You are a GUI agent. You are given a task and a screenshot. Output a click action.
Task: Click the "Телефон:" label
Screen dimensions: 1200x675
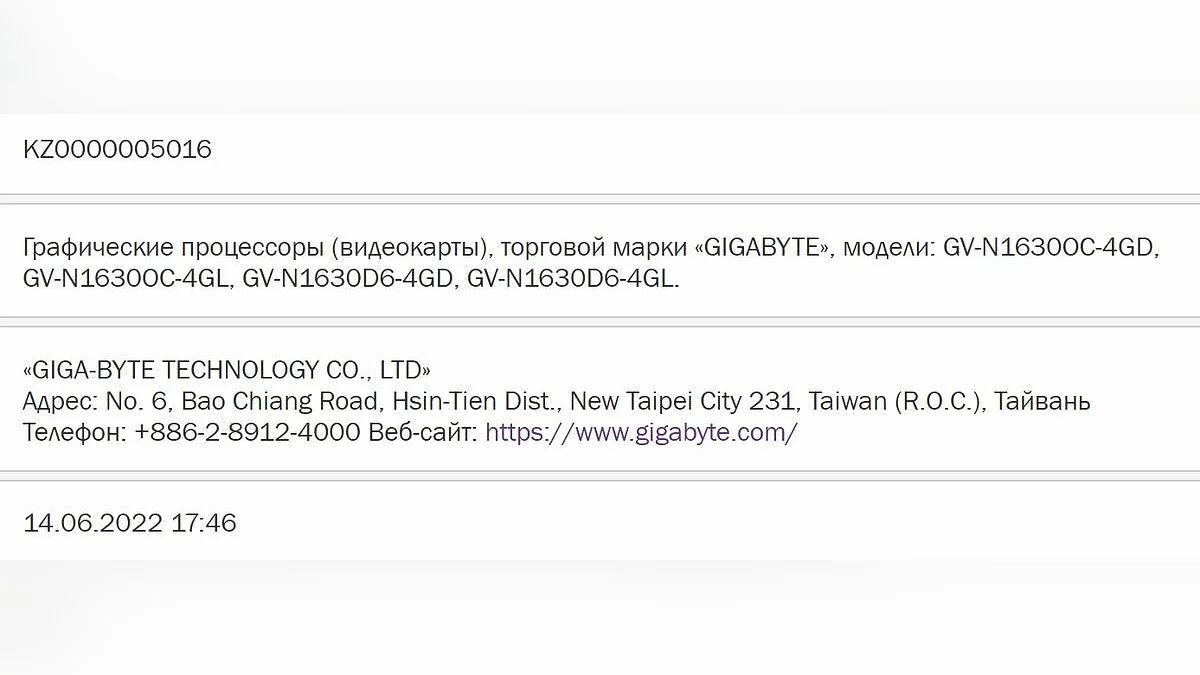click(x=73, y=433)
